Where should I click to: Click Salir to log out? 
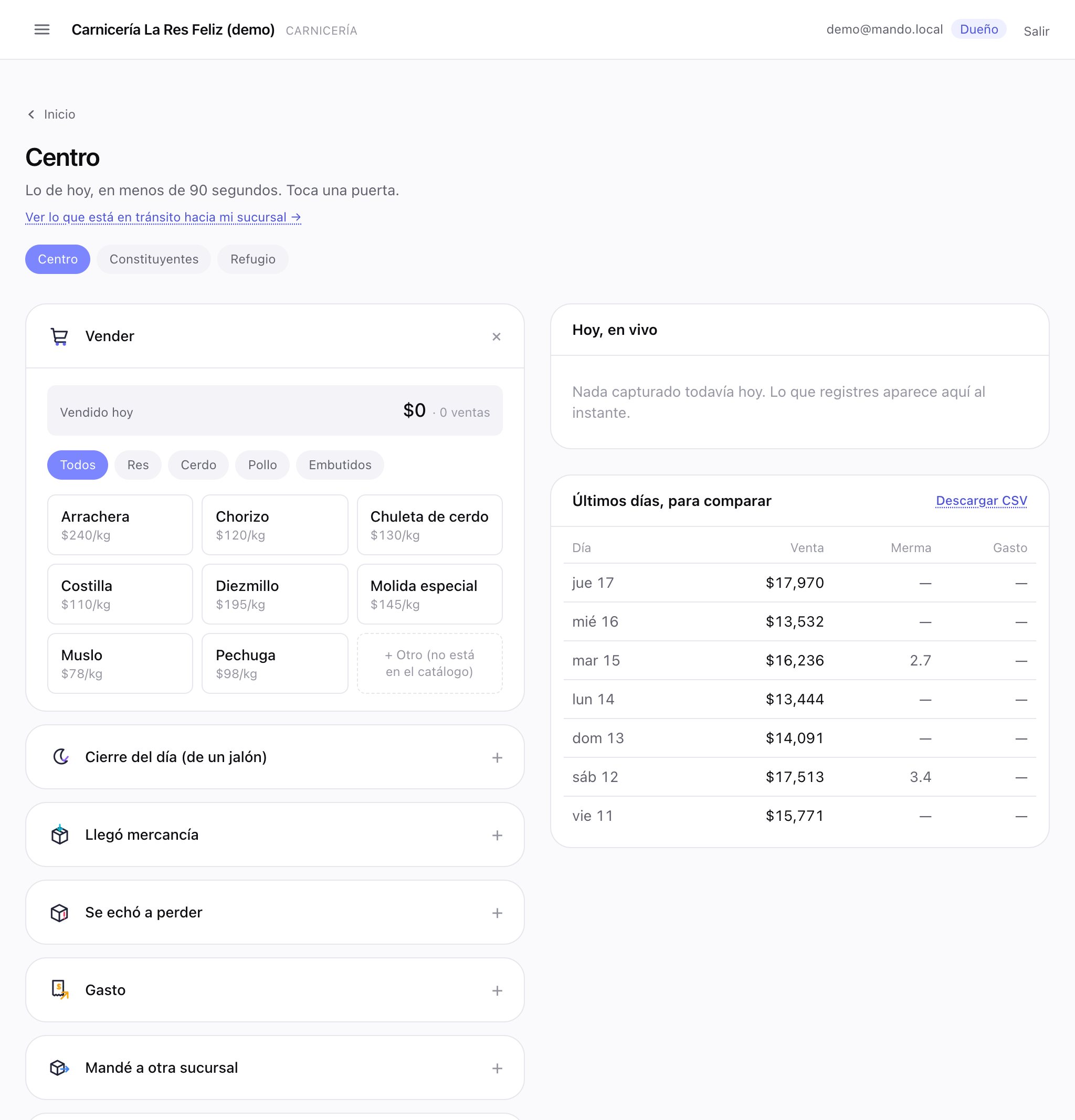coord(1036,31)
